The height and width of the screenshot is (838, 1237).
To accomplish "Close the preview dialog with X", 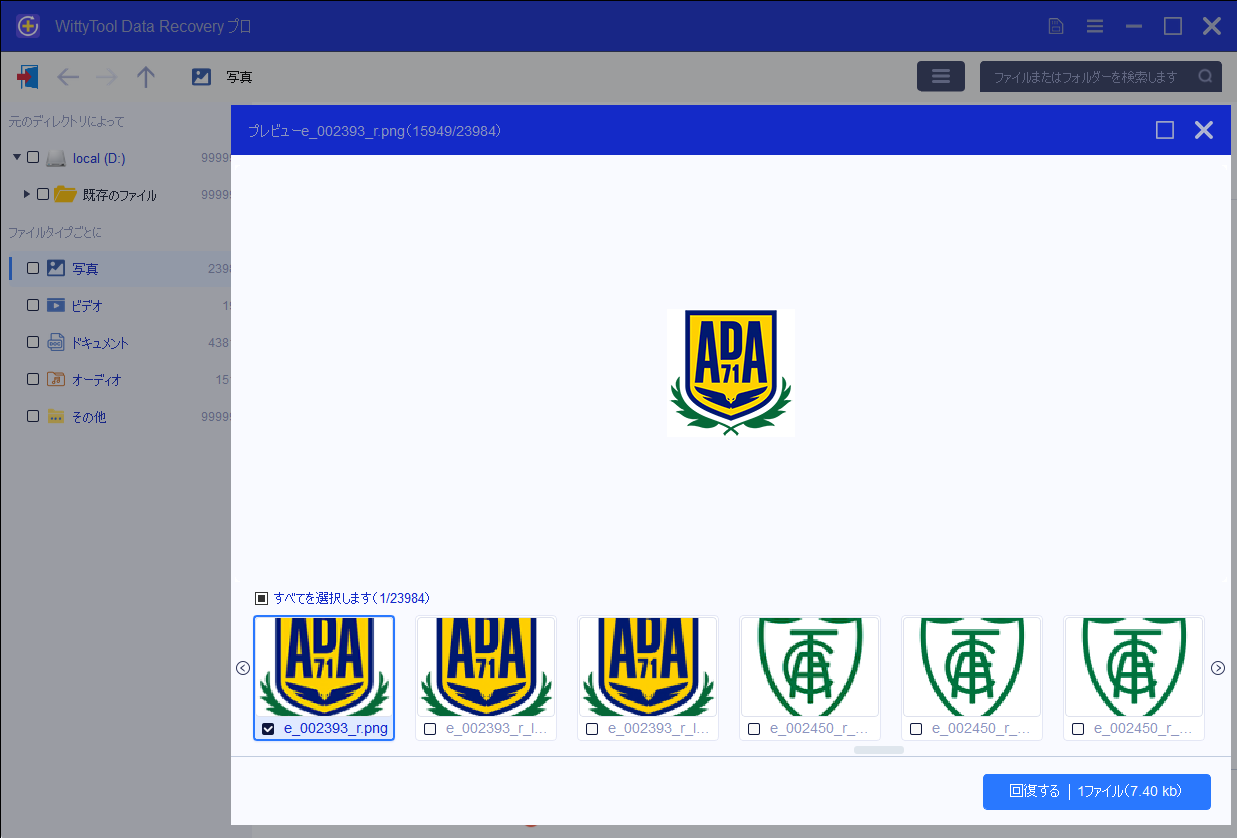I will pos(1204,130).
